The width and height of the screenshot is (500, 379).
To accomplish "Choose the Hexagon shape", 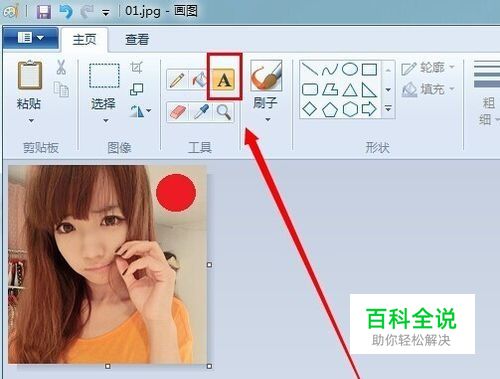I will pos(350,109).
